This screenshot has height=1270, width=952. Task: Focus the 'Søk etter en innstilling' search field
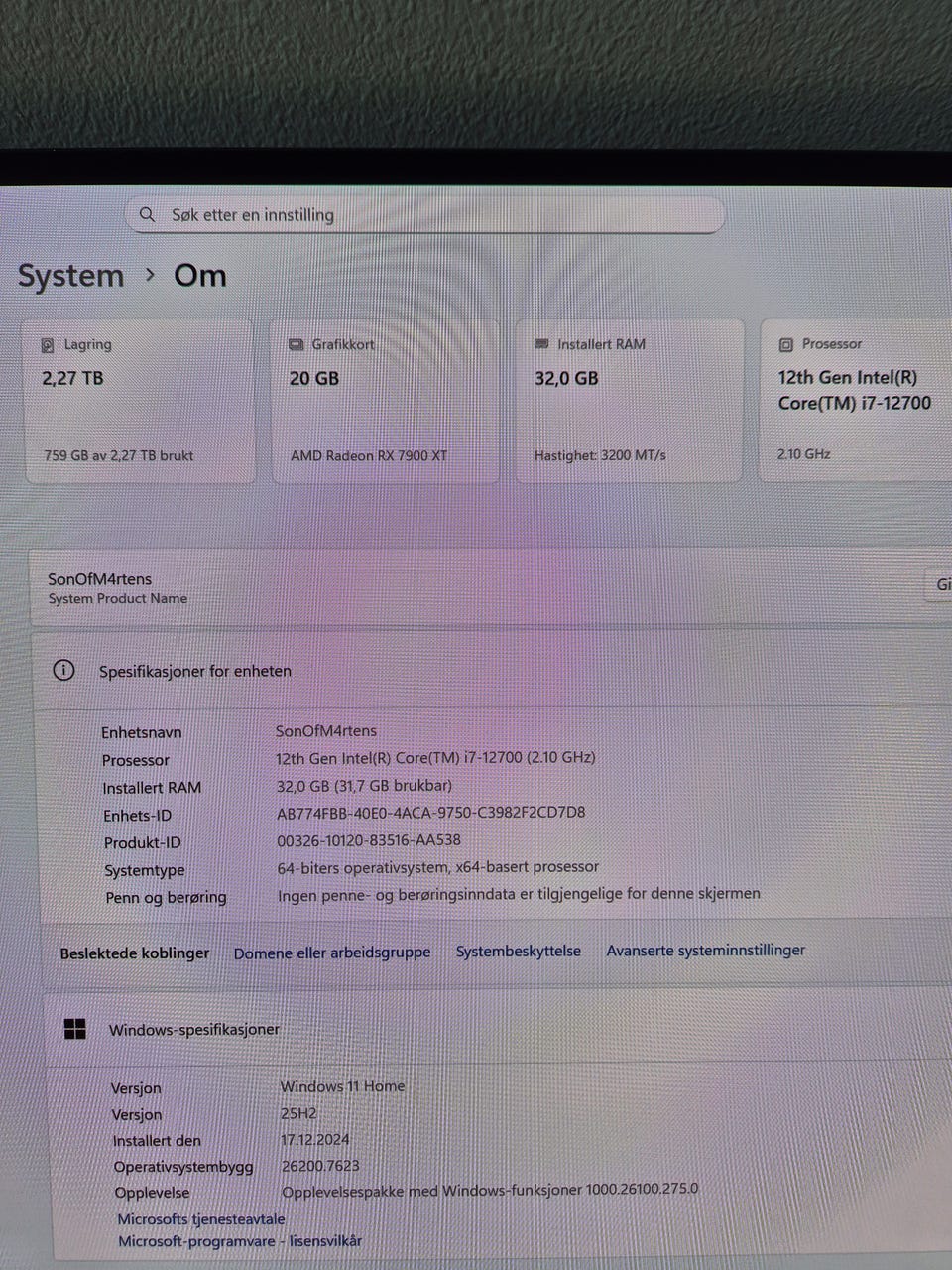pos(424,214)
